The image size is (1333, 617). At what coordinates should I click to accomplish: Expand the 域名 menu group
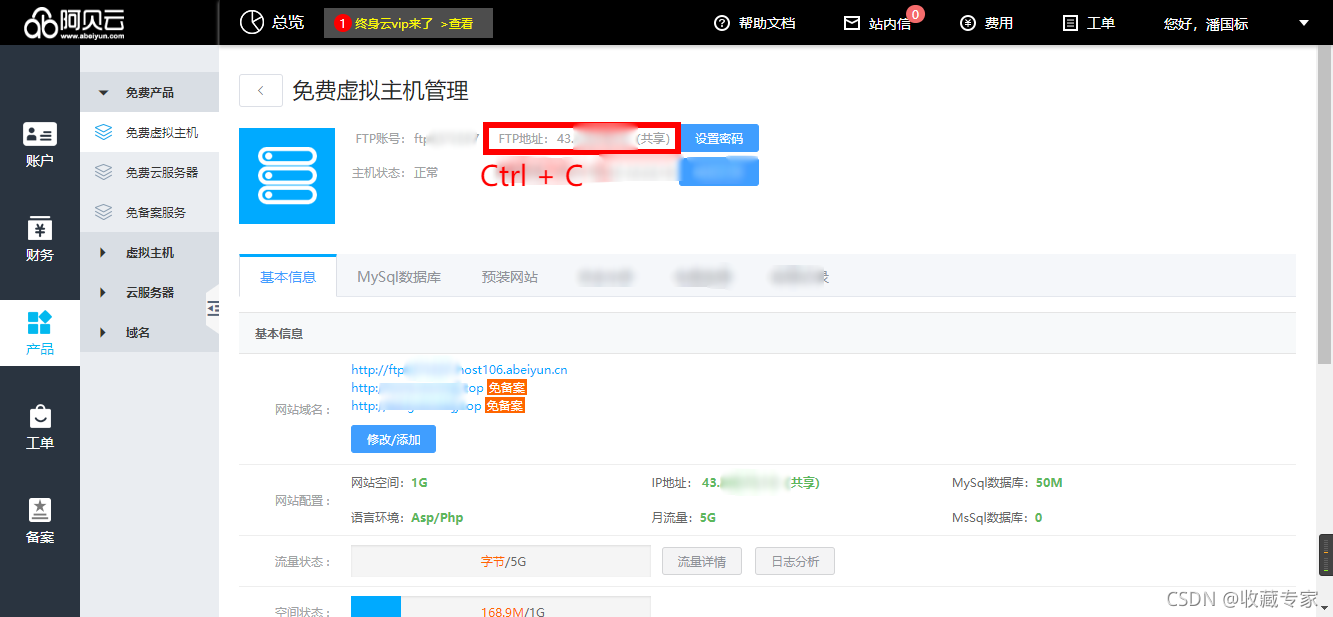pos(150,332)
